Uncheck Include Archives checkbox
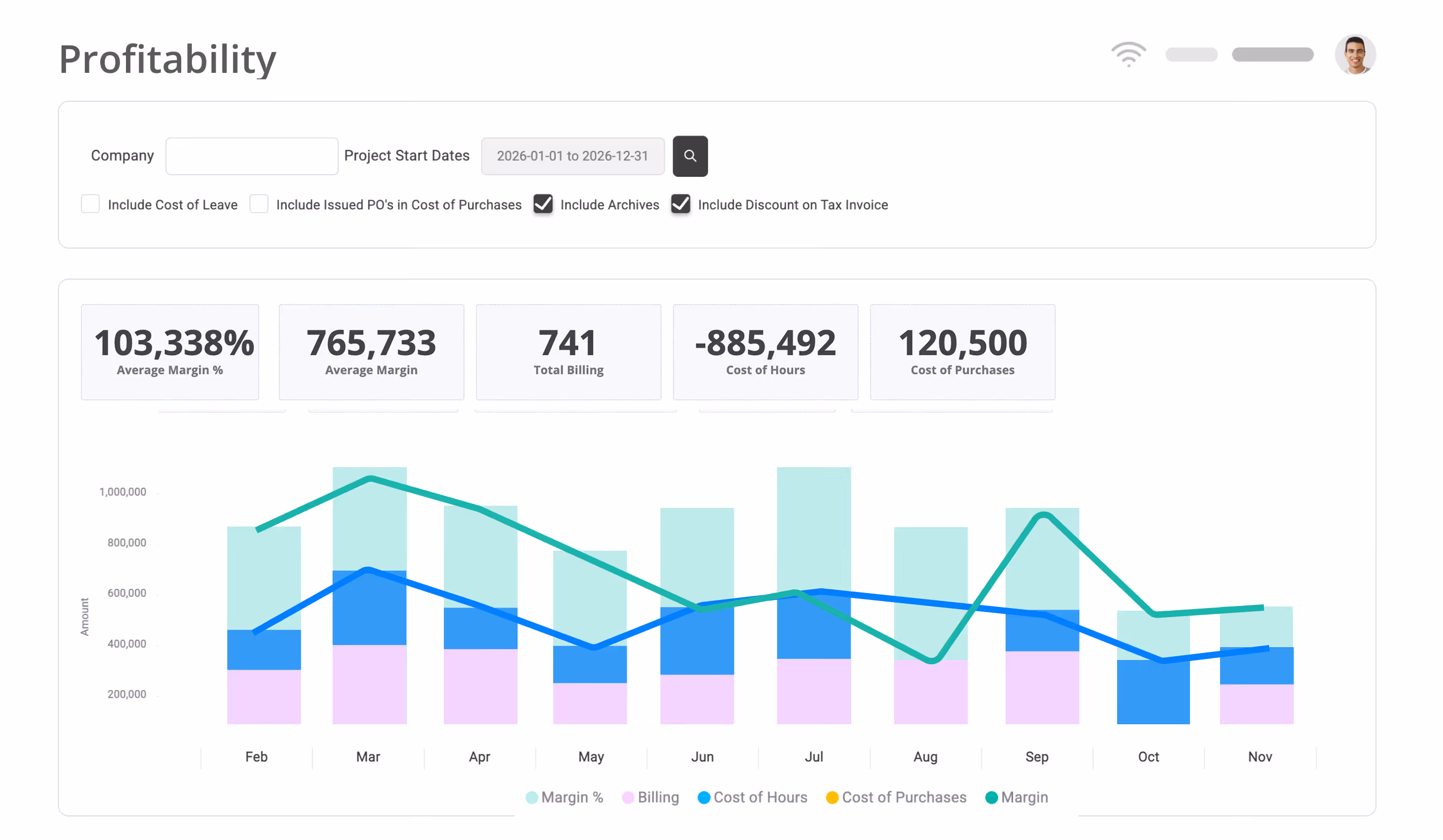This screenshot has width=1443, height=840. pyautogui.click(x=543, y=204)
